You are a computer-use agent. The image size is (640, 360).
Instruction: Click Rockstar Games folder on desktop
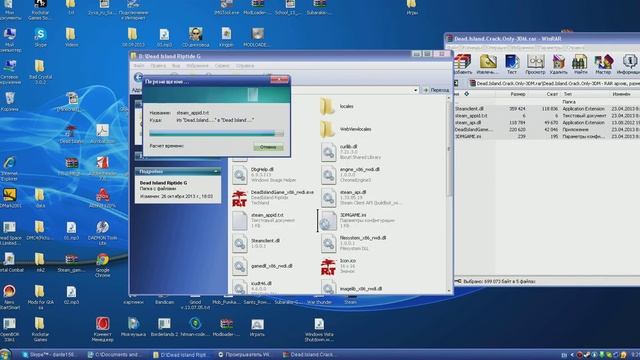[x=40, y=330]
